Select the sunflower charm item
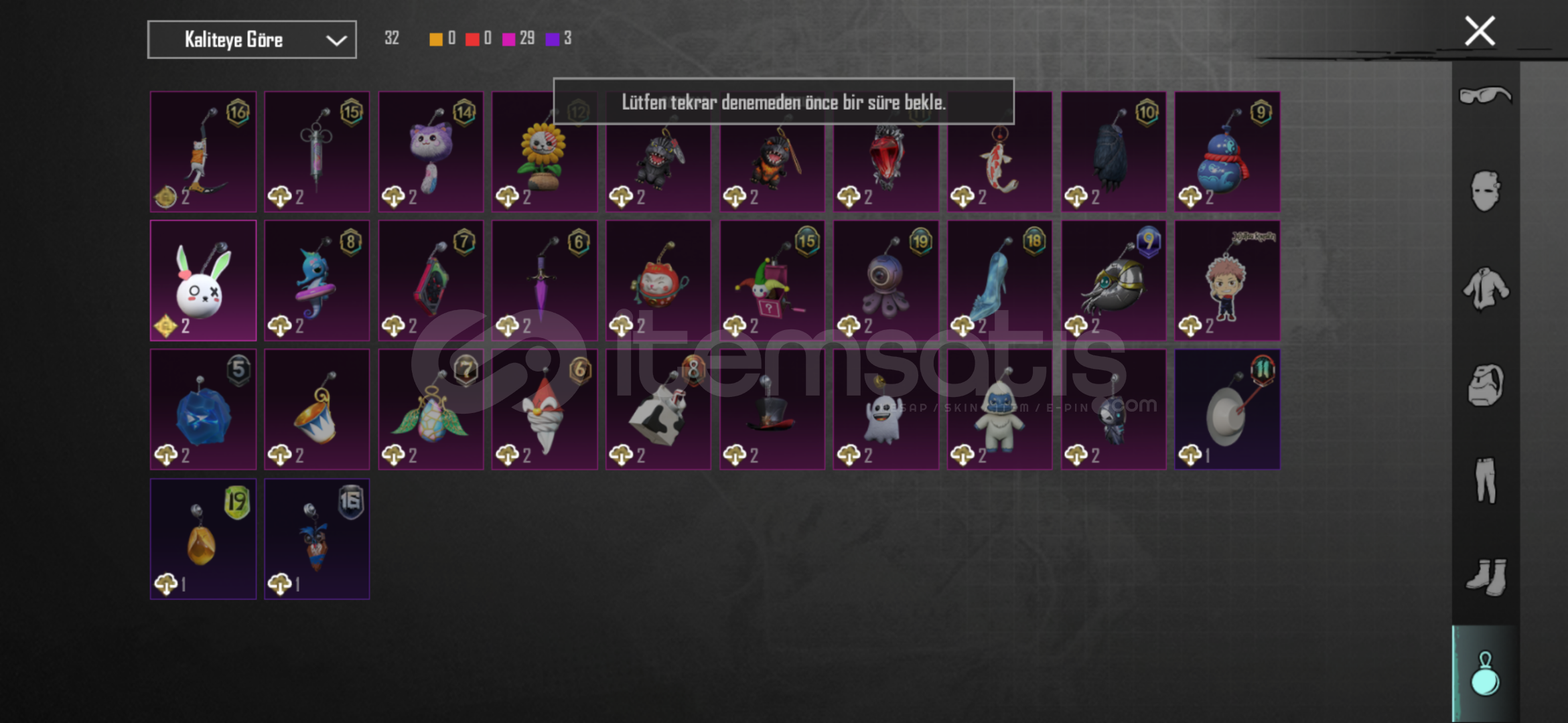Screen dimensions: 1568x723 (545, 152)
